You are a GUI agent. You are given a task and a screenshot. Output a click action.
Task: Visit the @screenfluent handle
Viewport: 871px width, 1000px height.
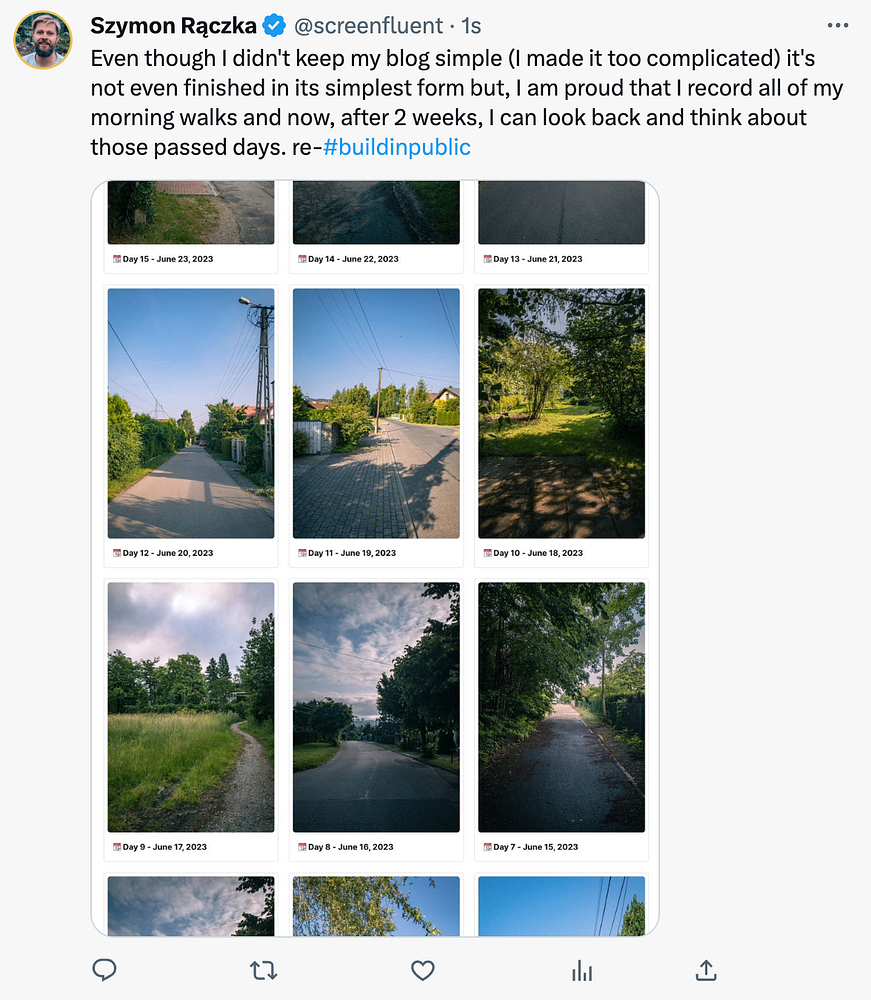pos(368,26)
